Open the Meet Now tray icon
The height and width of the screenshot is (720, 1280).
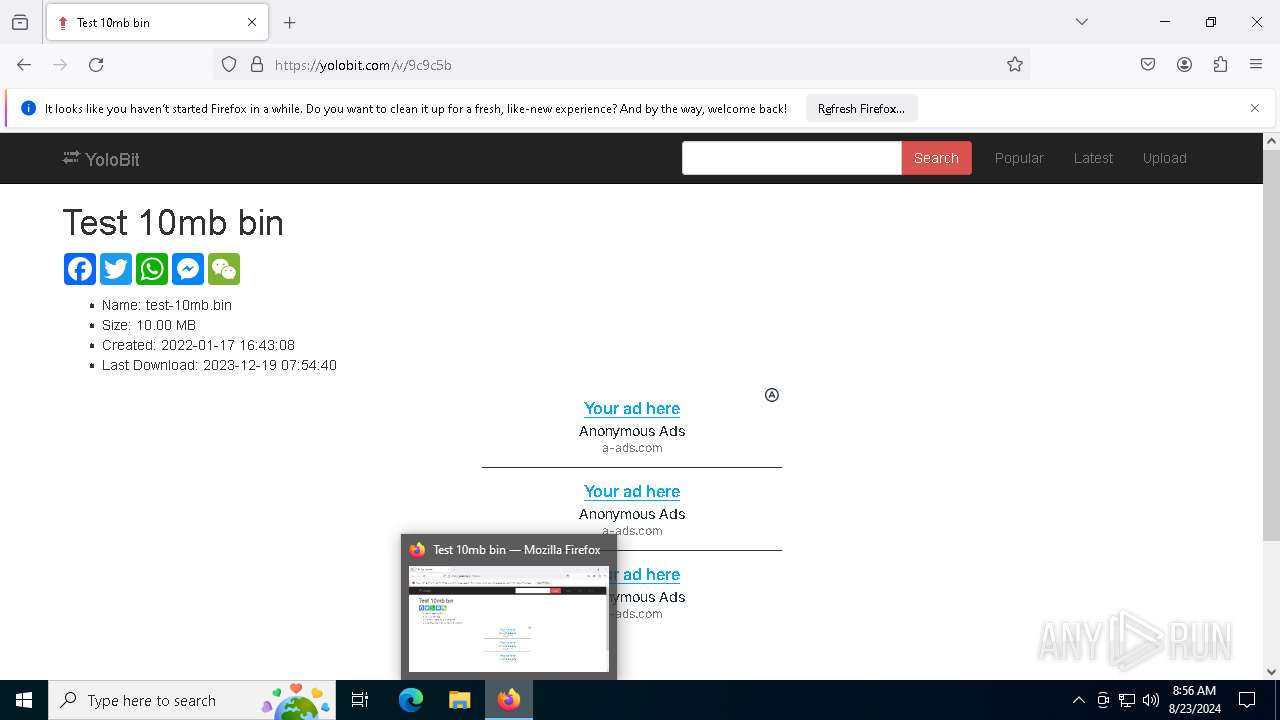click(1103, 700)
